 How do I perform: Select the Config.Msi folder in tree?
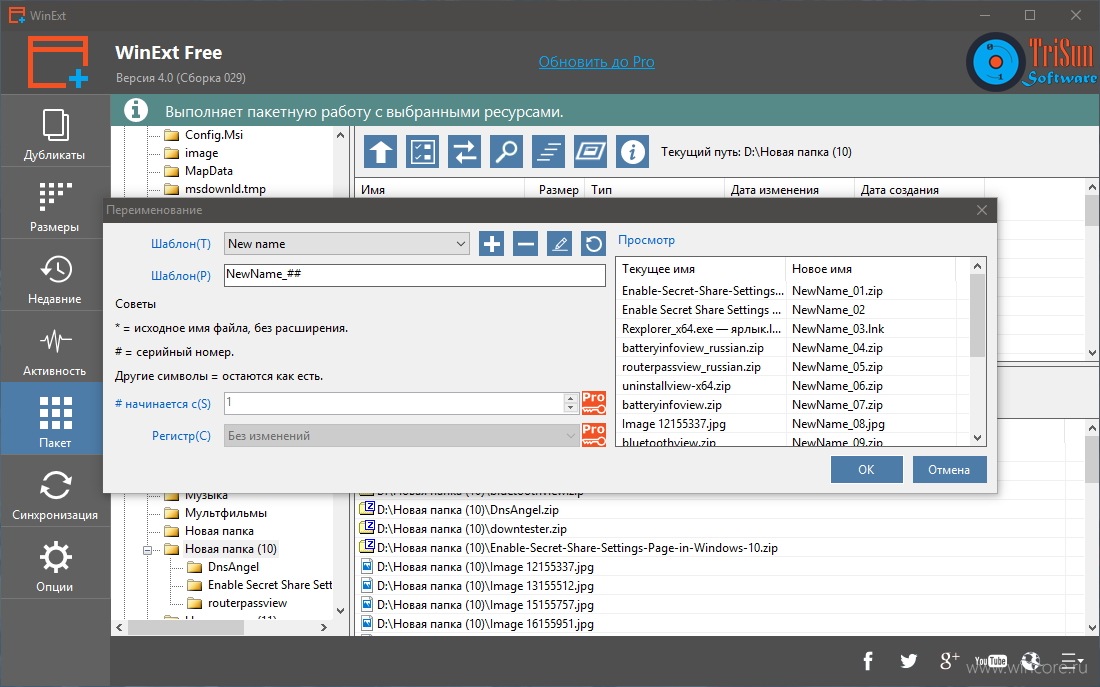[213, 135]
